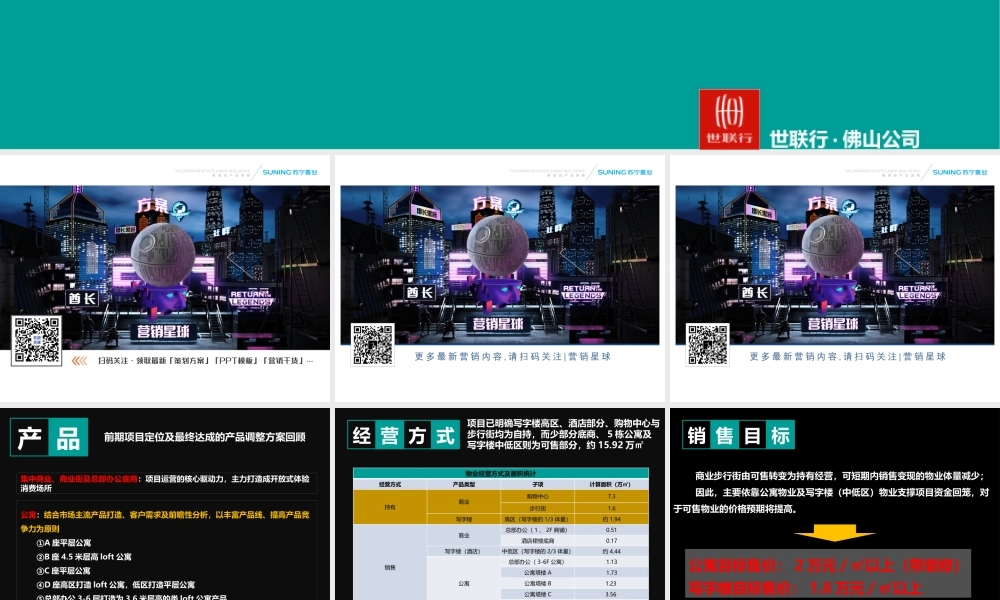
Task: Click the red Worldunion logo icon
Action: (729, 119)
